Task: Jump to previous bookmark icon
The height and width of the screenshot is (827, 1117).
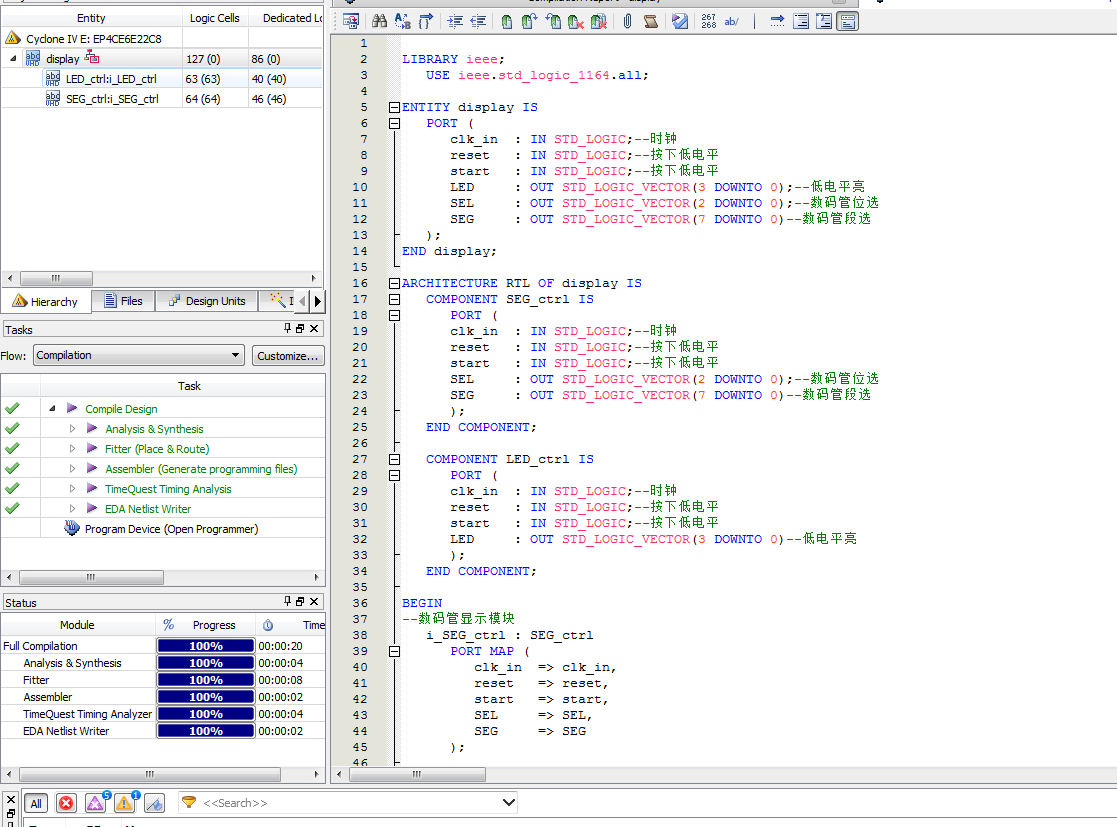Action: 553,21
